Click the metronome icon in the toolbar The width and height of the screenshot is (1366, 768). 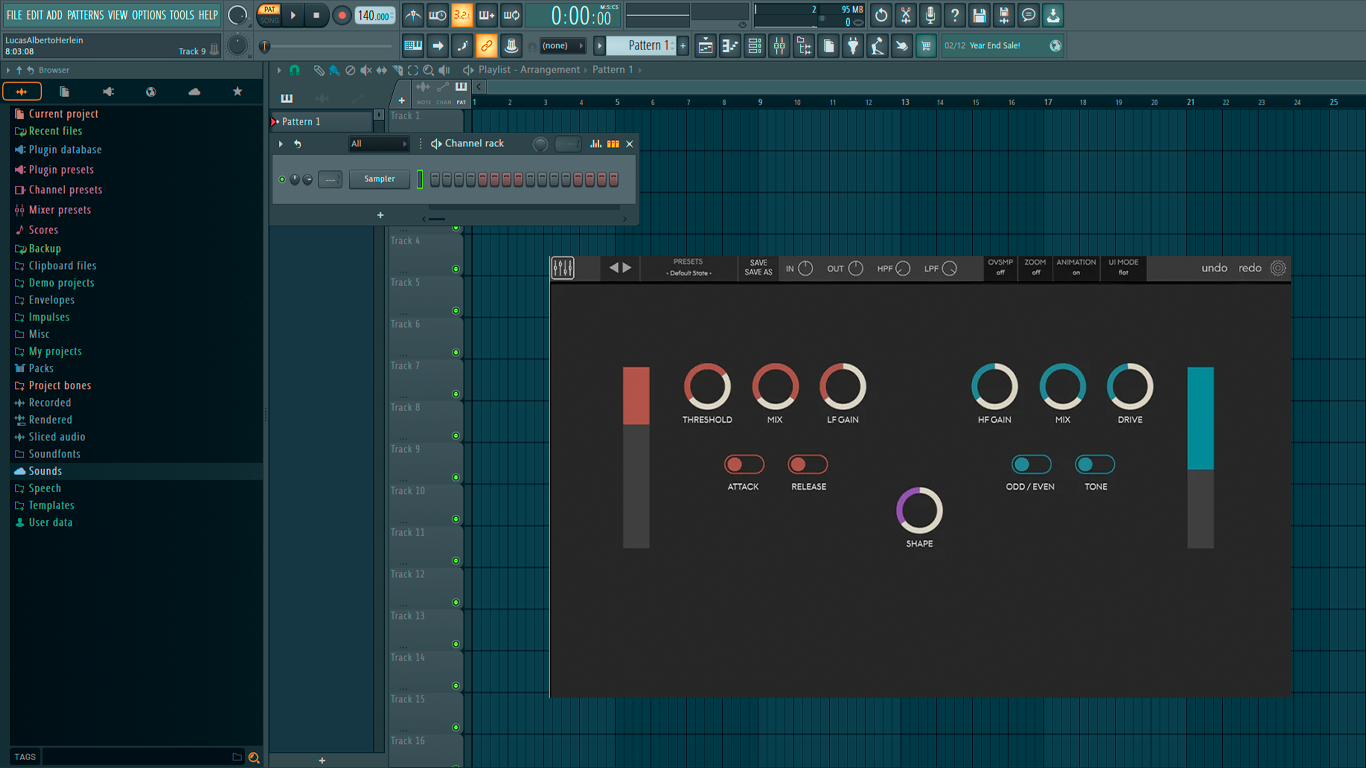click(413, 15)
